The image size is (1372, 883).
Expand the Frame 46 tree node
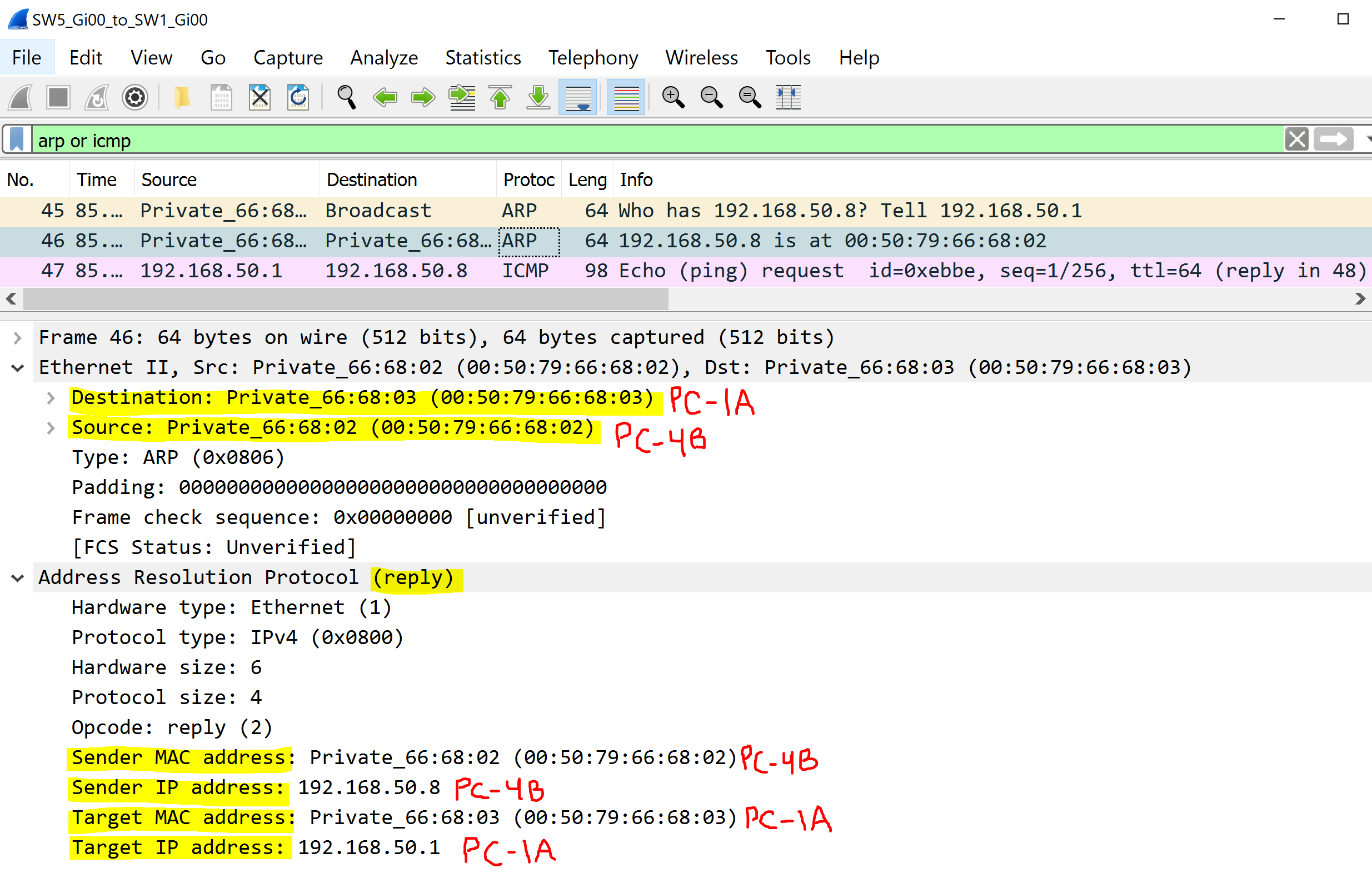click(17, 338)
